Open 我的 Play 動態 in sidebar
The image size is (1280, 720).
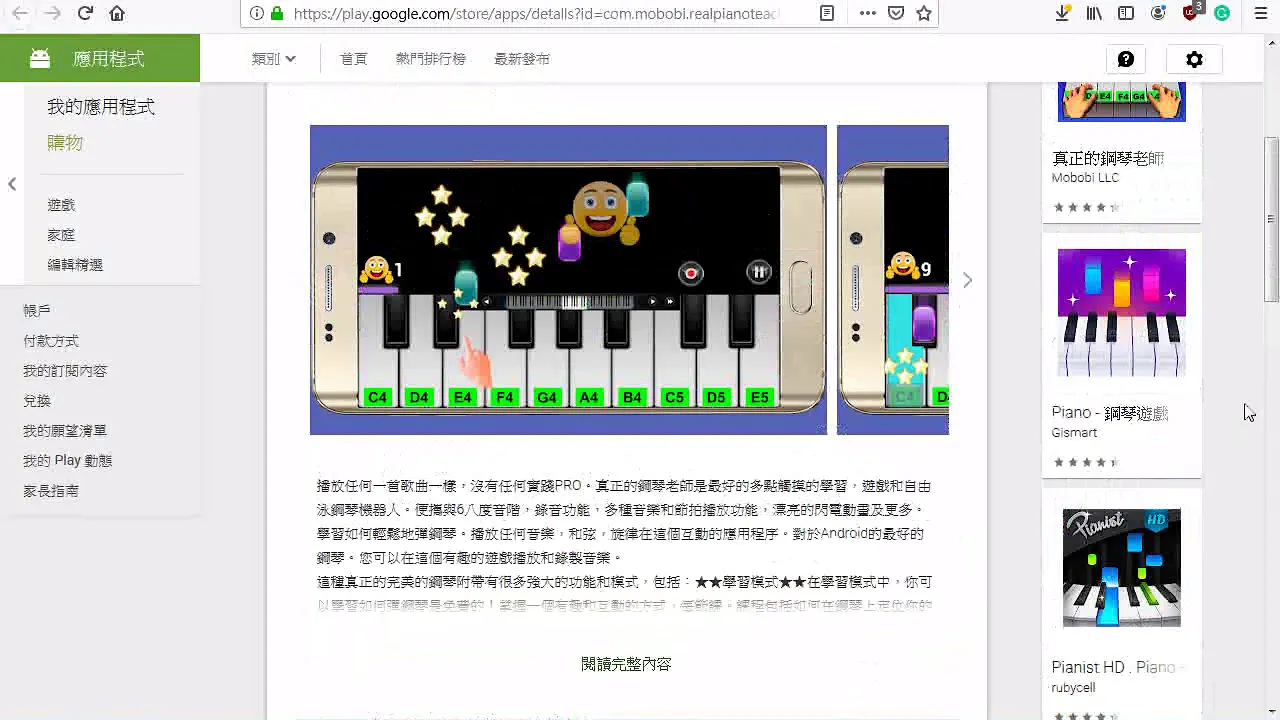68,461
